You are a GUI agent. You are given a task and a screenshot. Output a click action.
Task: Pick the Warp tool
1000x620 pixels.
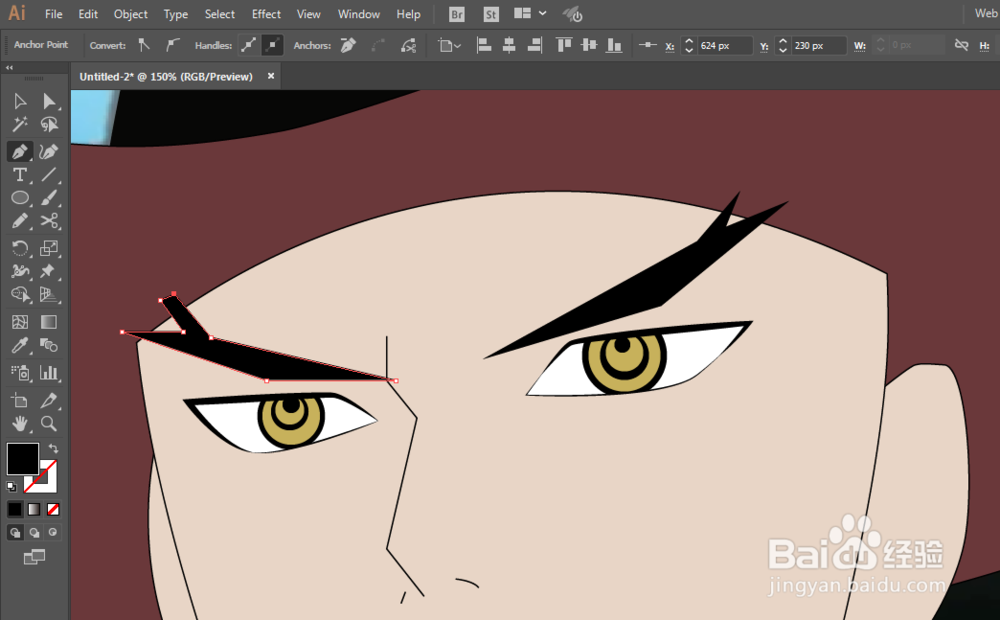click(20, 271)
